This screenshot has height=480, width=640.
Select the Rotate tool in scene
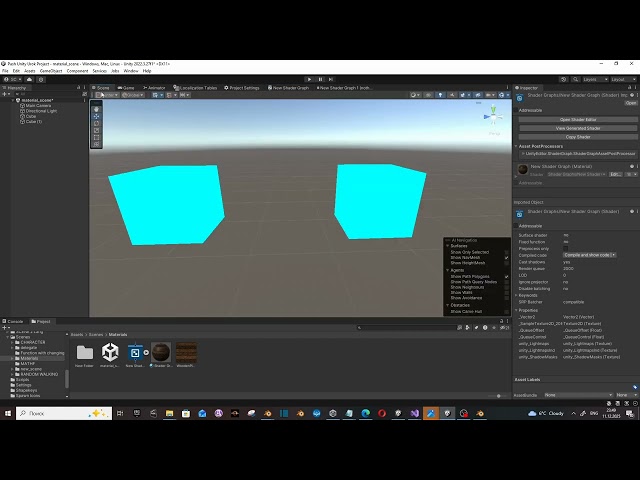96,123
